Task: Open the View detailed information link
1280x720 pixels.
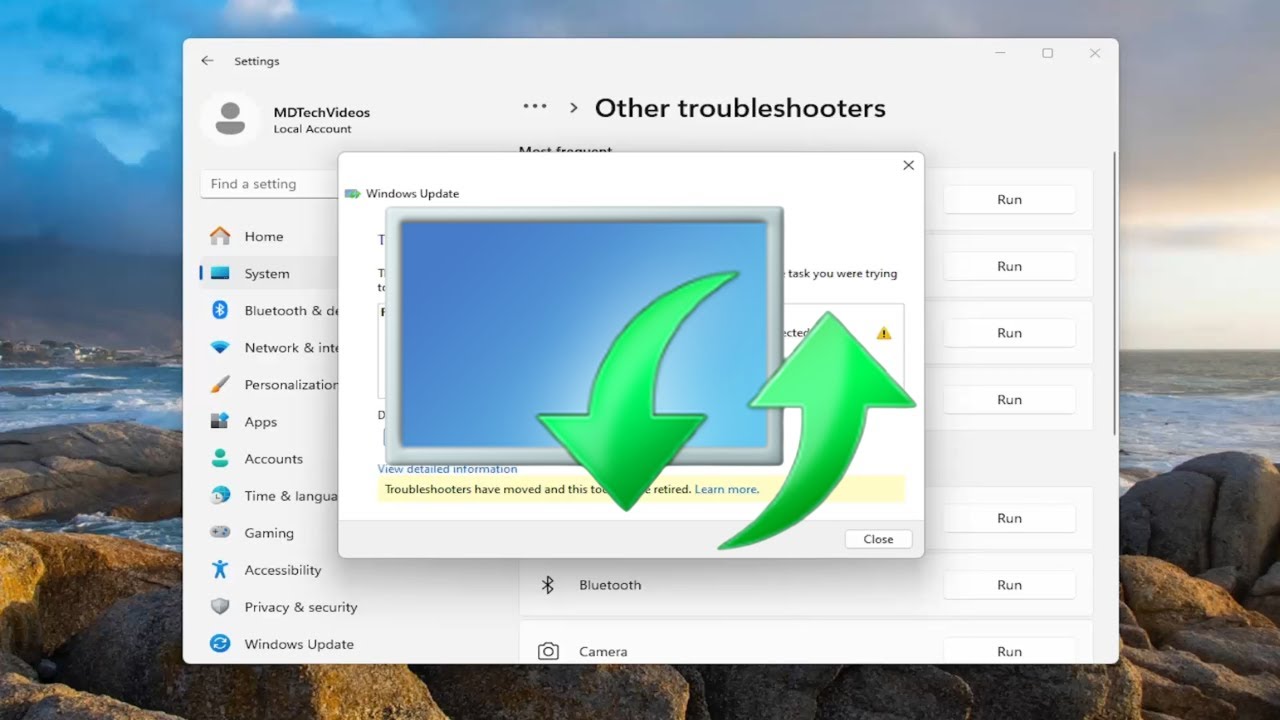Action: [x=447, y=468]
